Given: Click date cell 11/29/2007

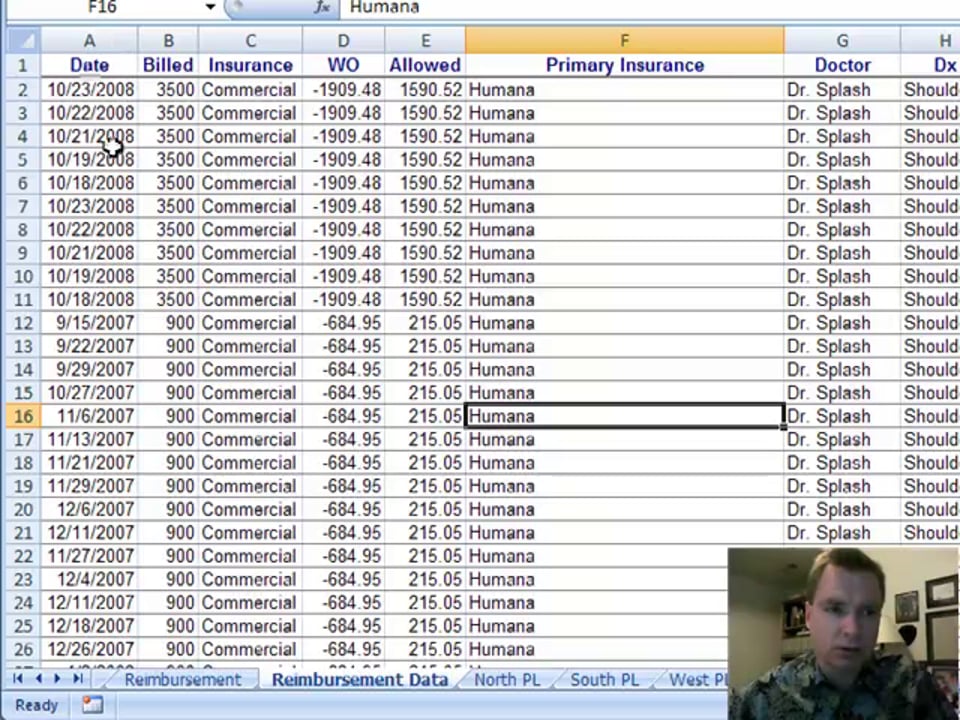Looking at the screenshot, I should click(89, 486).
